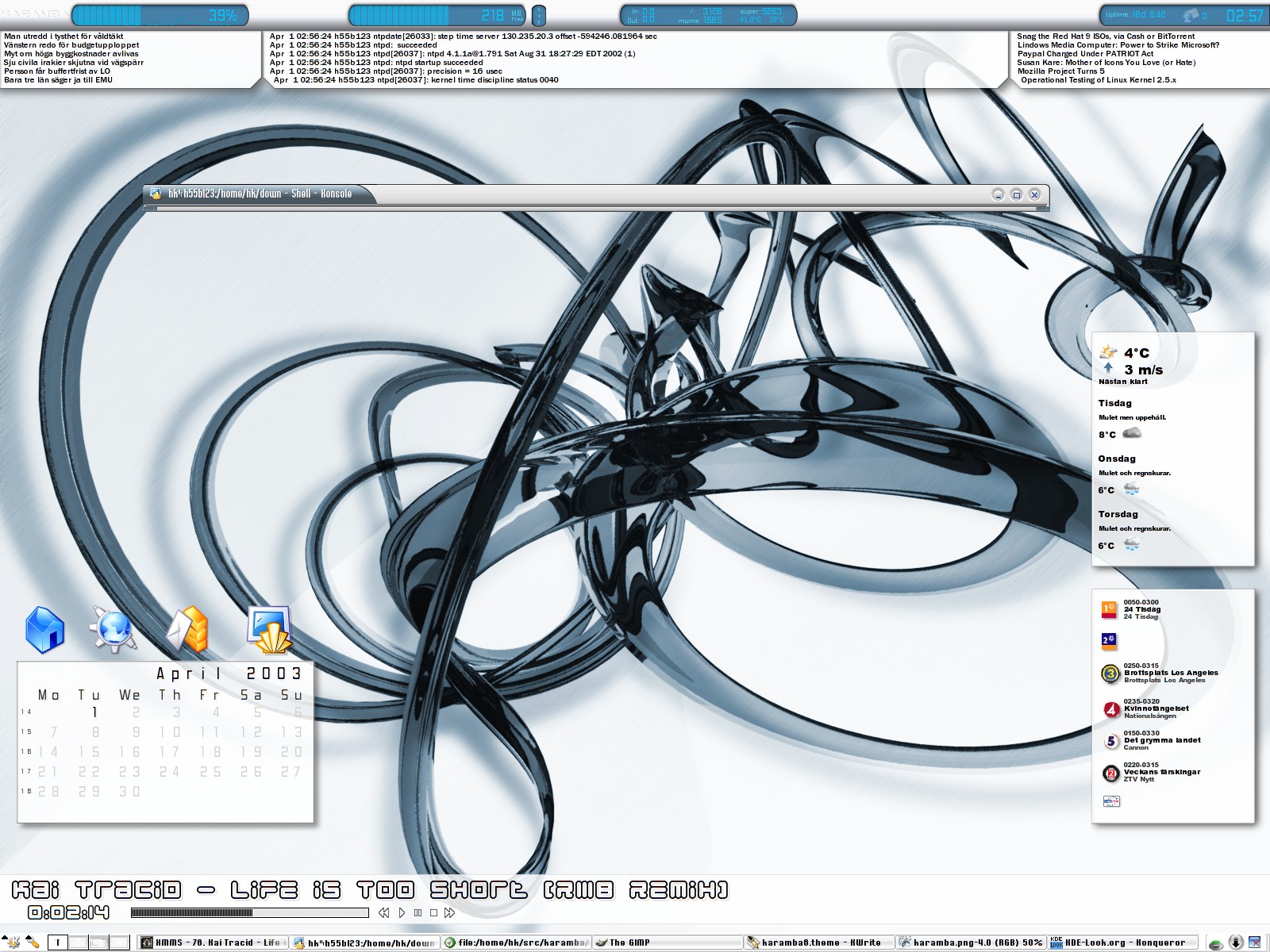Click the down-arrow system tray icon
Viewport: 1270px width, 952px height.
click(x=1236, y=942)
